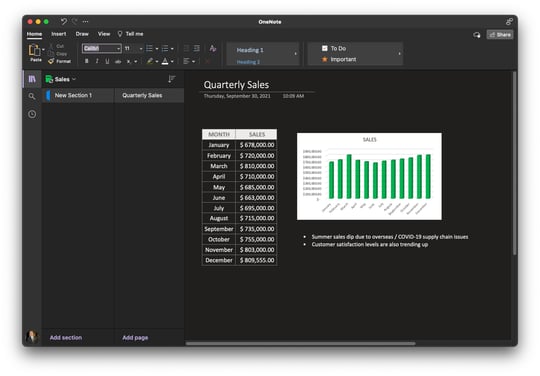540x376 pixels.
Task: Click the horizontal scrollbar at bottom
Action: (300, 343)
